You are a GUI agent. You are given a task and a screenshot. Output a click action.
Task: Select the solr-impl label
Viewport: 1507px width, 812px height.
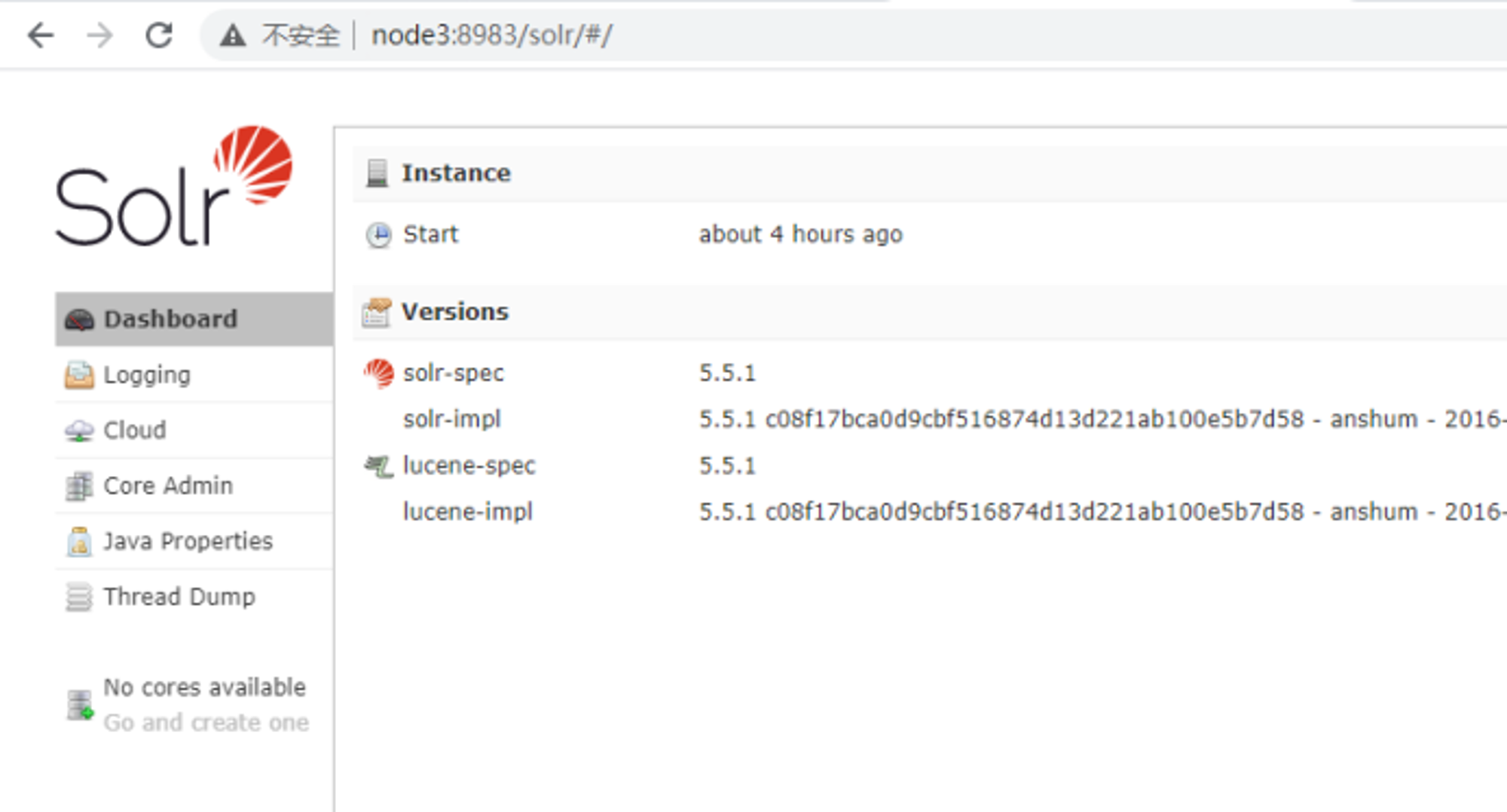click(452, 420)
